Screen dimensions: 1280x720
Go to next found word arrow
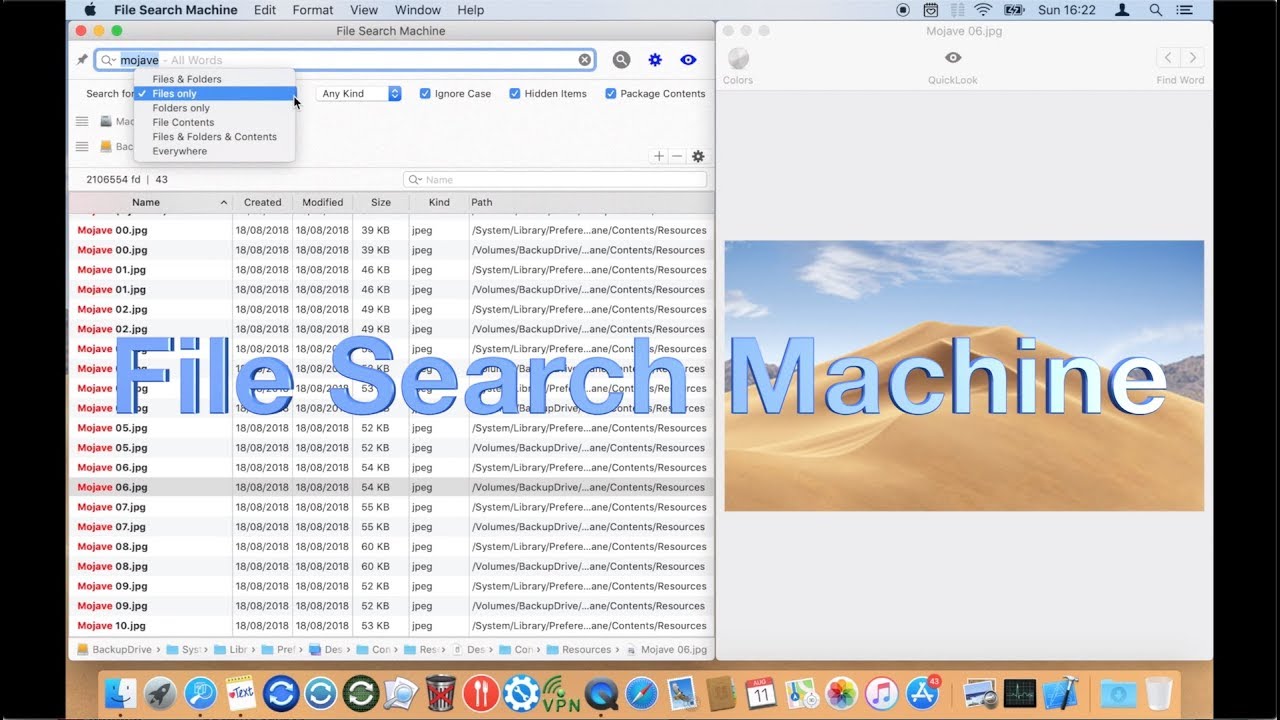pyautogui.click(x=1192, y=58)
